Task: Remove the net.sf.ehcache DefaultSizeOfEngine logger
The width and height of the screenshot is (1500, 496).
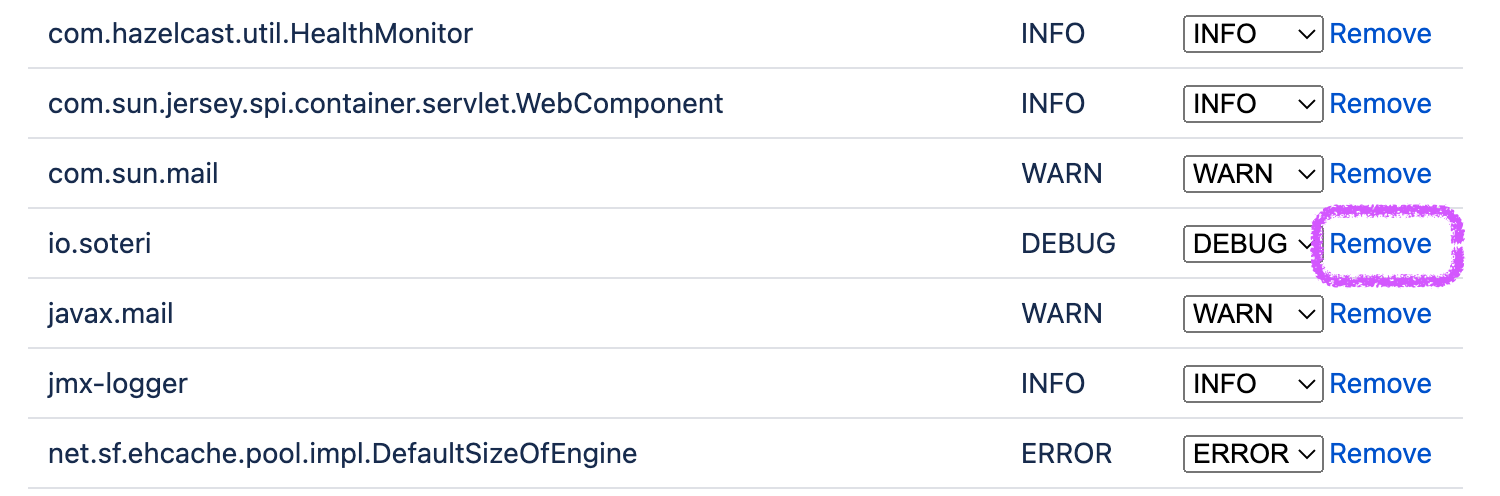Action: [1380, 454]
